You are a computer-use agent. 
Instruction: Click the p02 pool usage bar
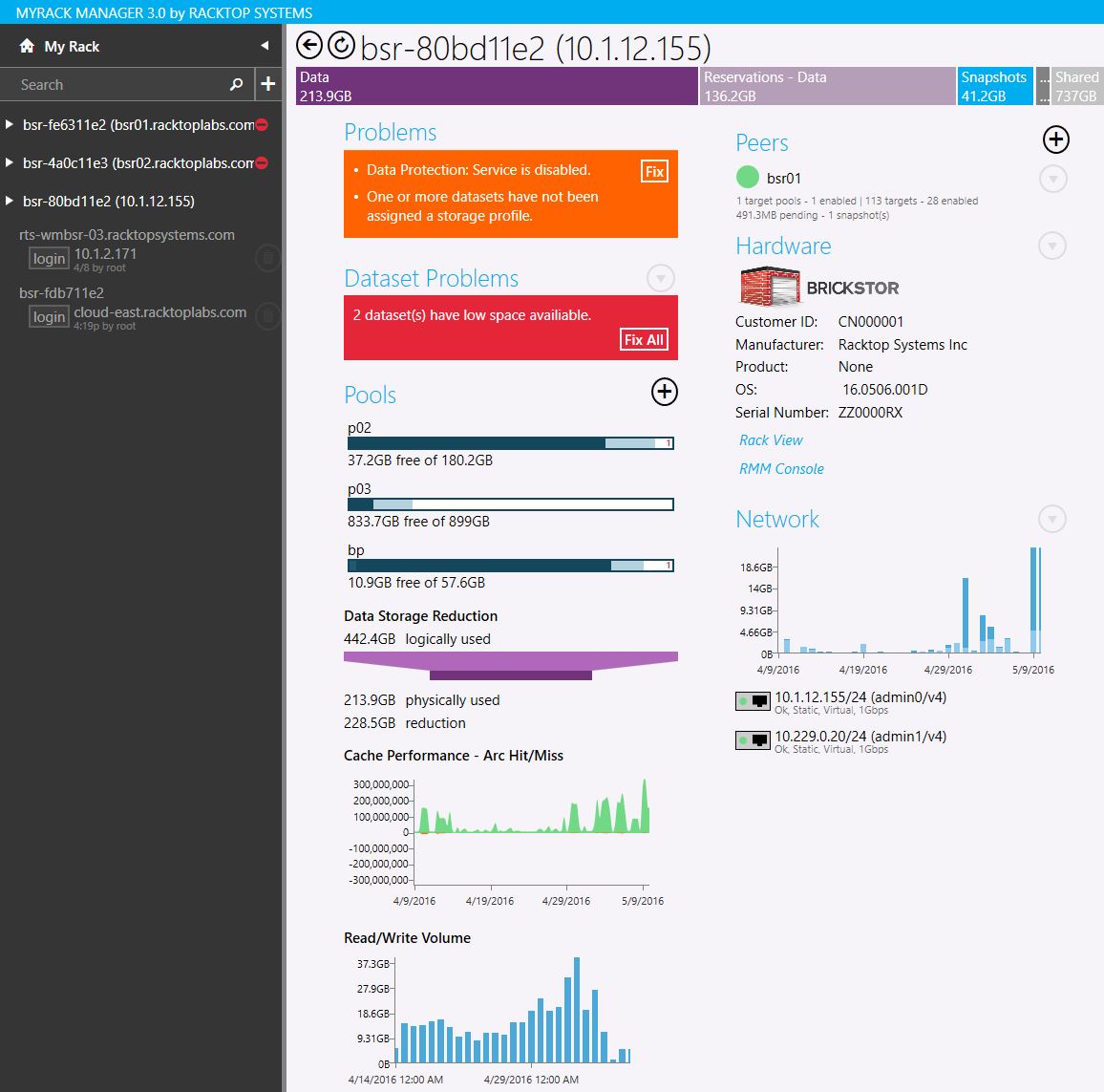511,443
